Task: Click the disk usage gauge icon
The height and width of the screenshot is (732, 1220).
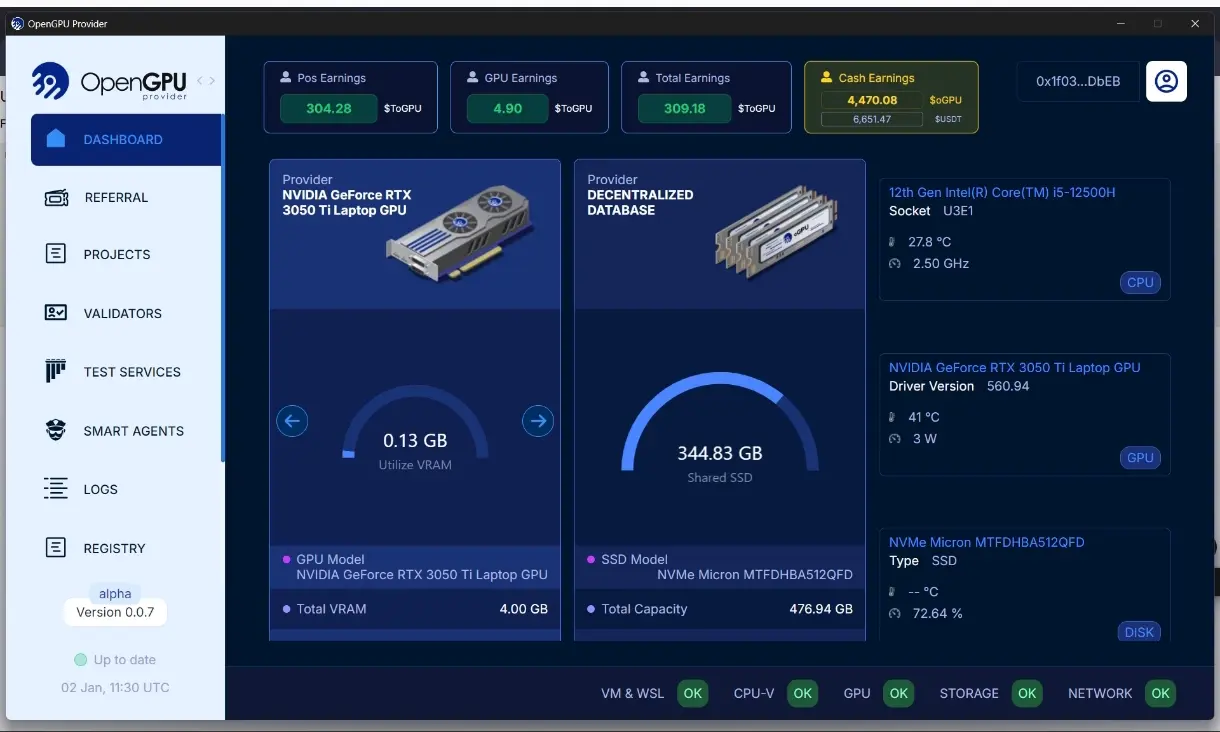Action: (x=895, y=613)
